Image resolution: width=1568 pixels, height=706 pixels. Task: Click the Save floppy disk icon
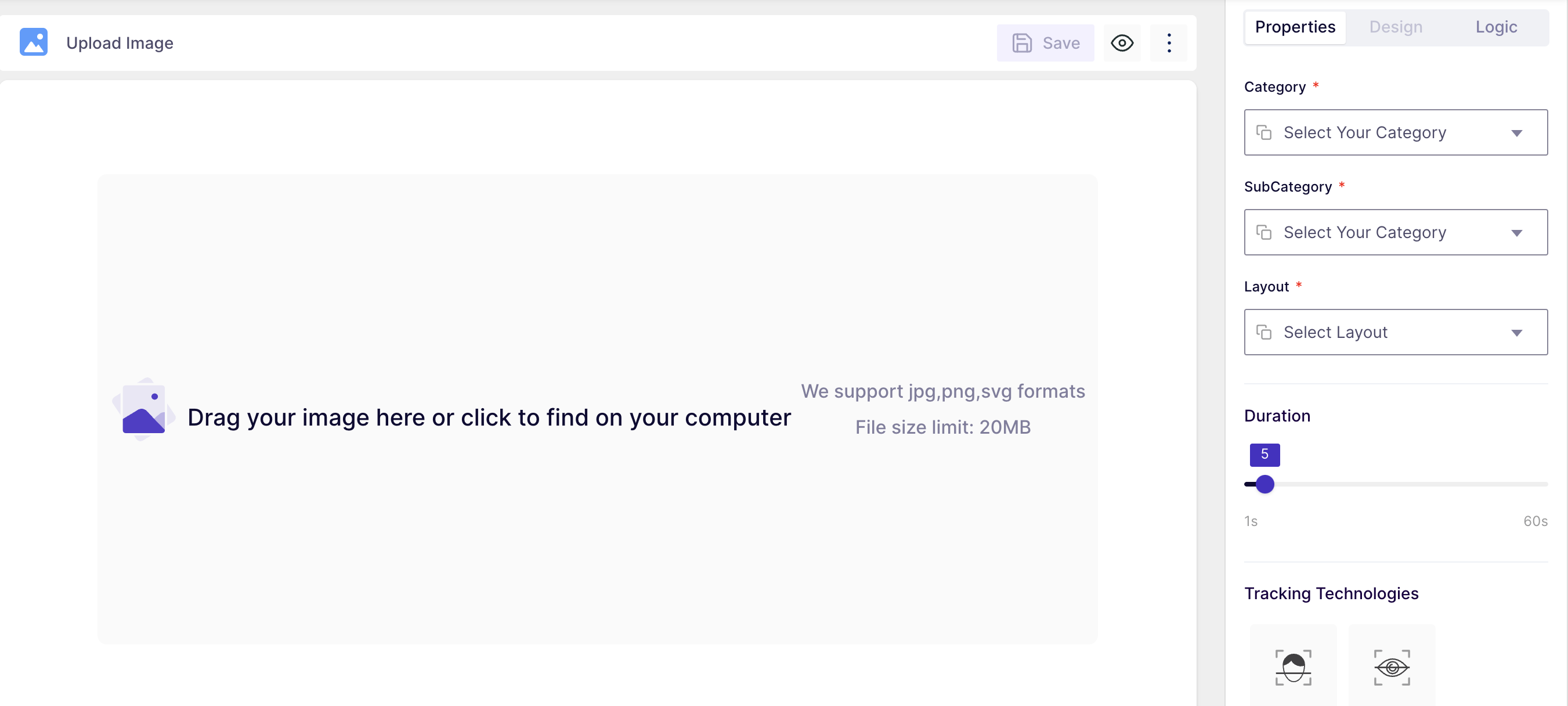pyautogui.click(x=1022, y=42)
